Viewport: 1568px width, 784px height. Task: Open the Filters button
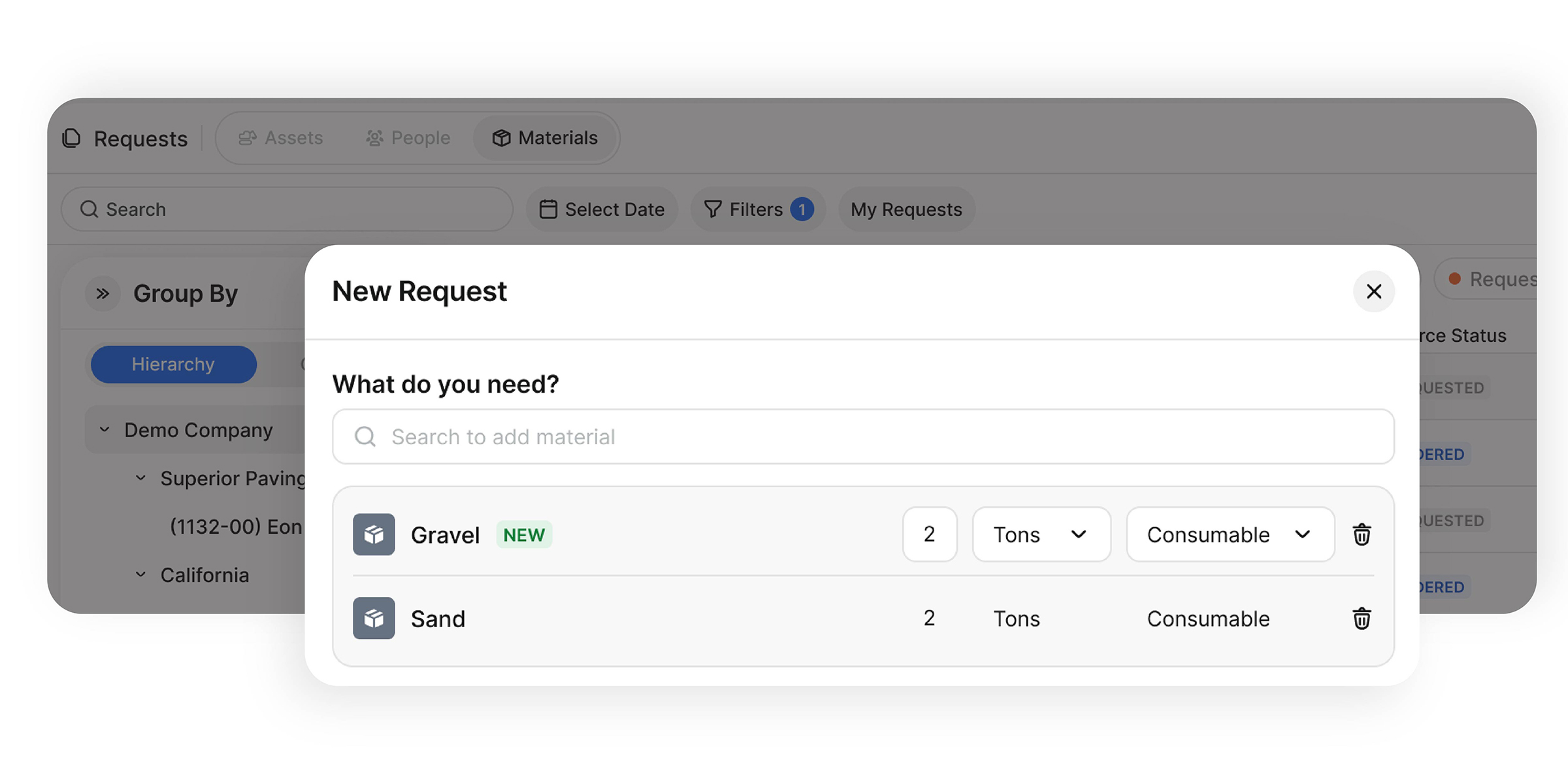[758, 209]
